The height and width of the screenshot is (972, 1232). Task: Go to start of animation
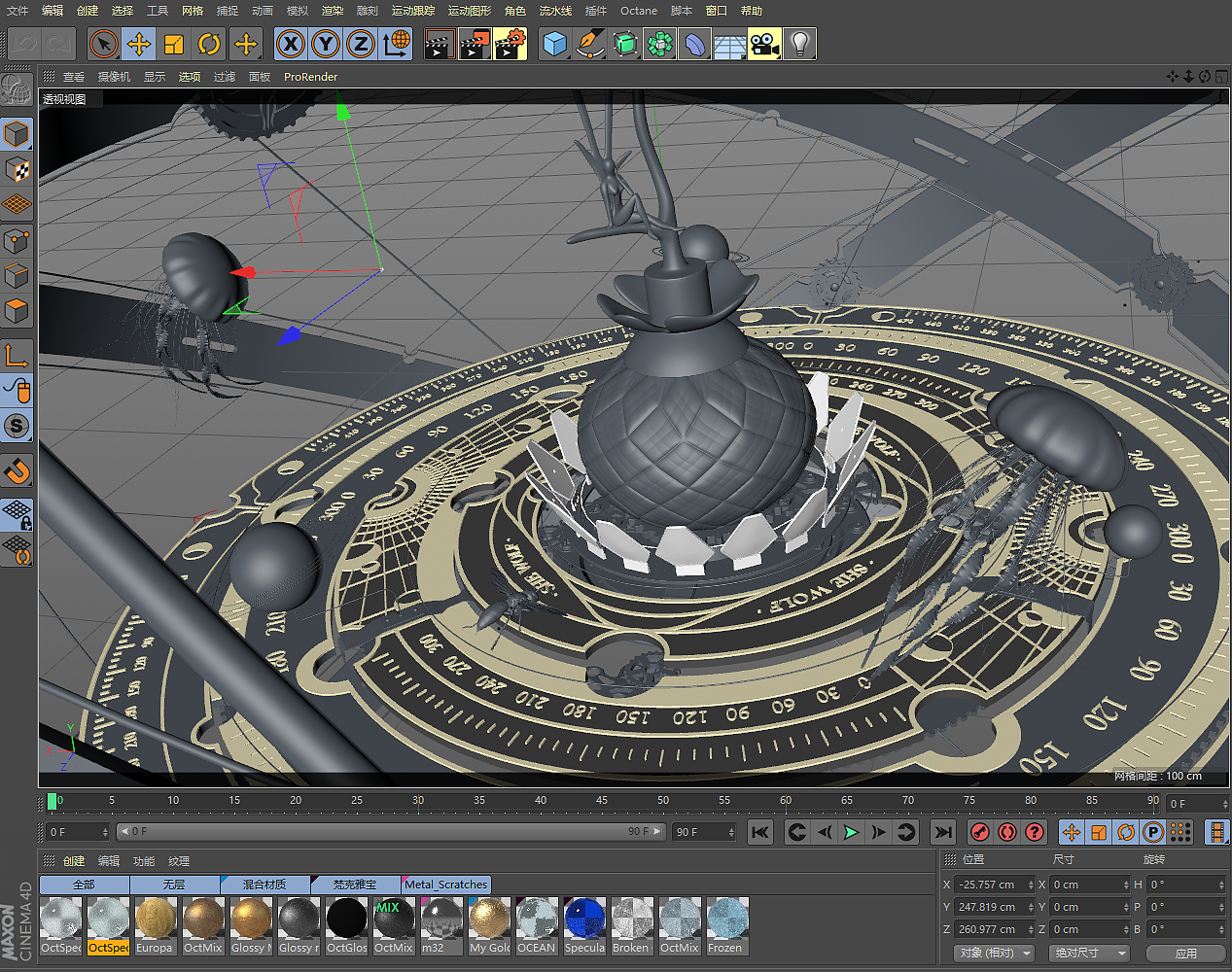point(760,832)
